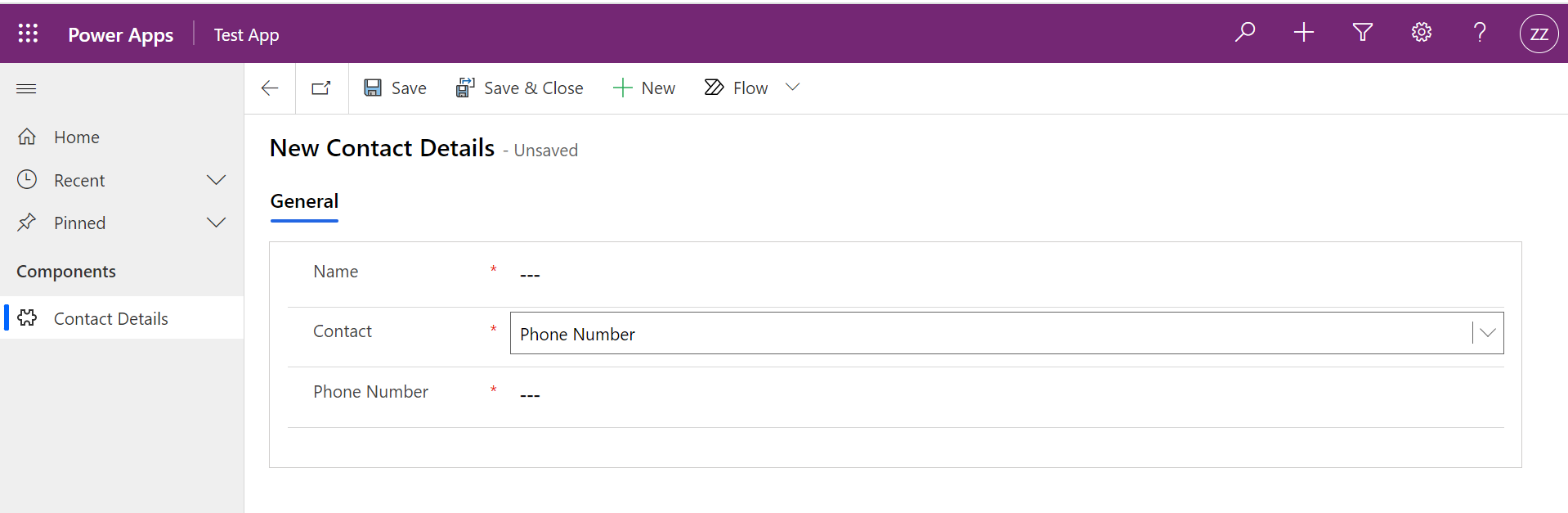
Task: Open the ZZ user account avatar
Action: coord(1539,34)
